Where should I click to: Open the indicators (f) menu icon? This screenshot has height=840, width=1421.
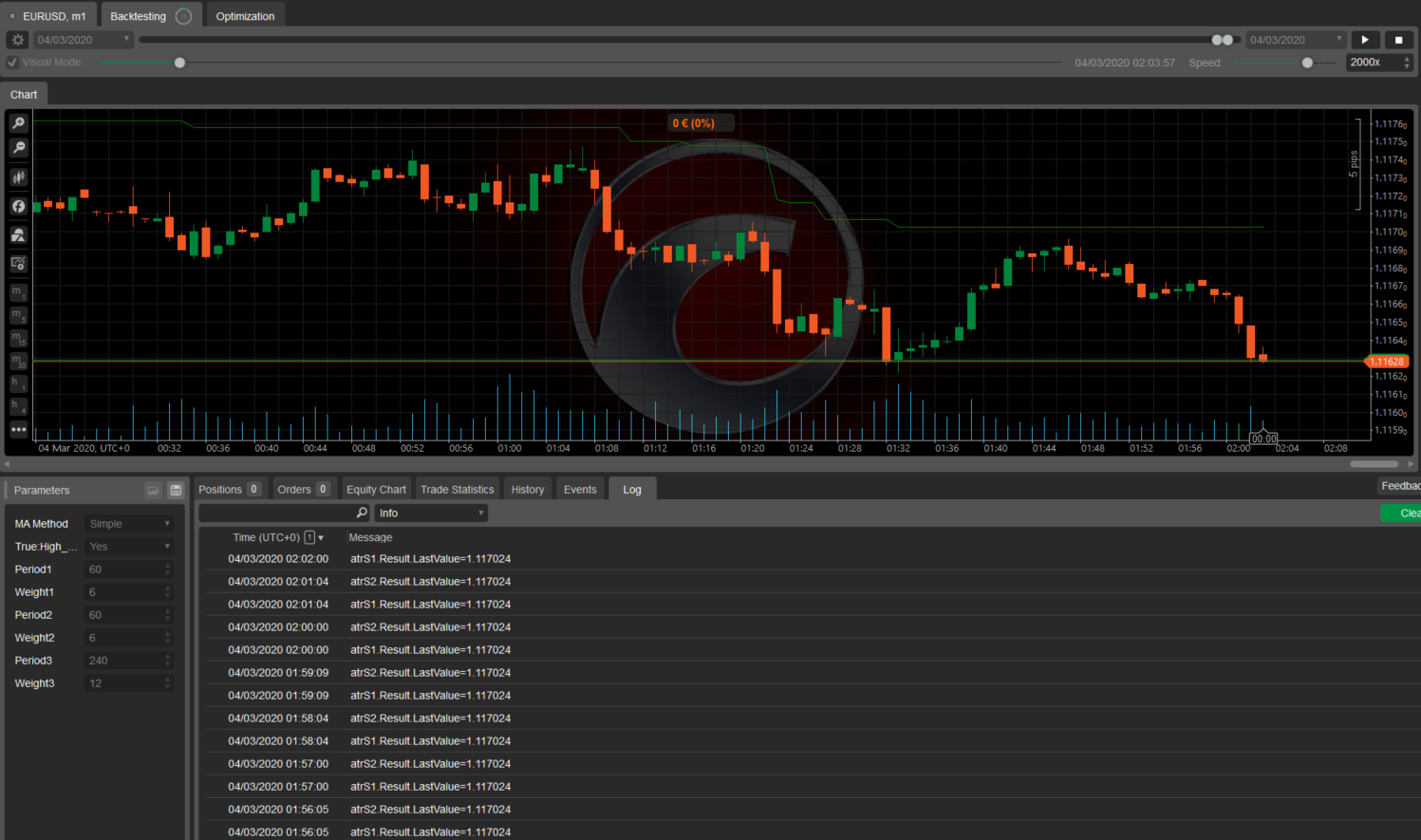(18, 206)
